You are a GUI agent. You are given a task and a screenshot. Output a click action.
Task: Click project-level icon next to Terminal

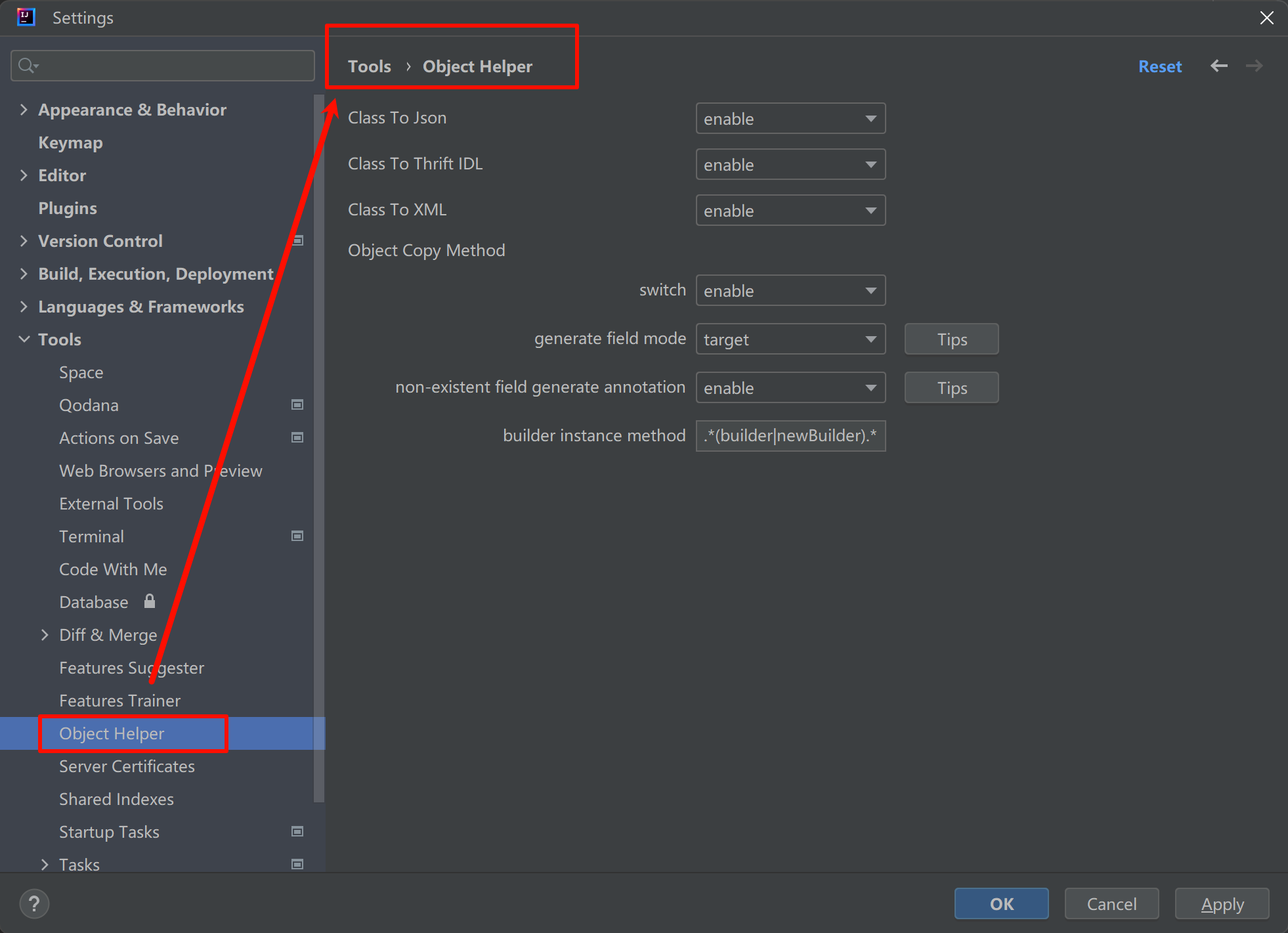point(297,536)
